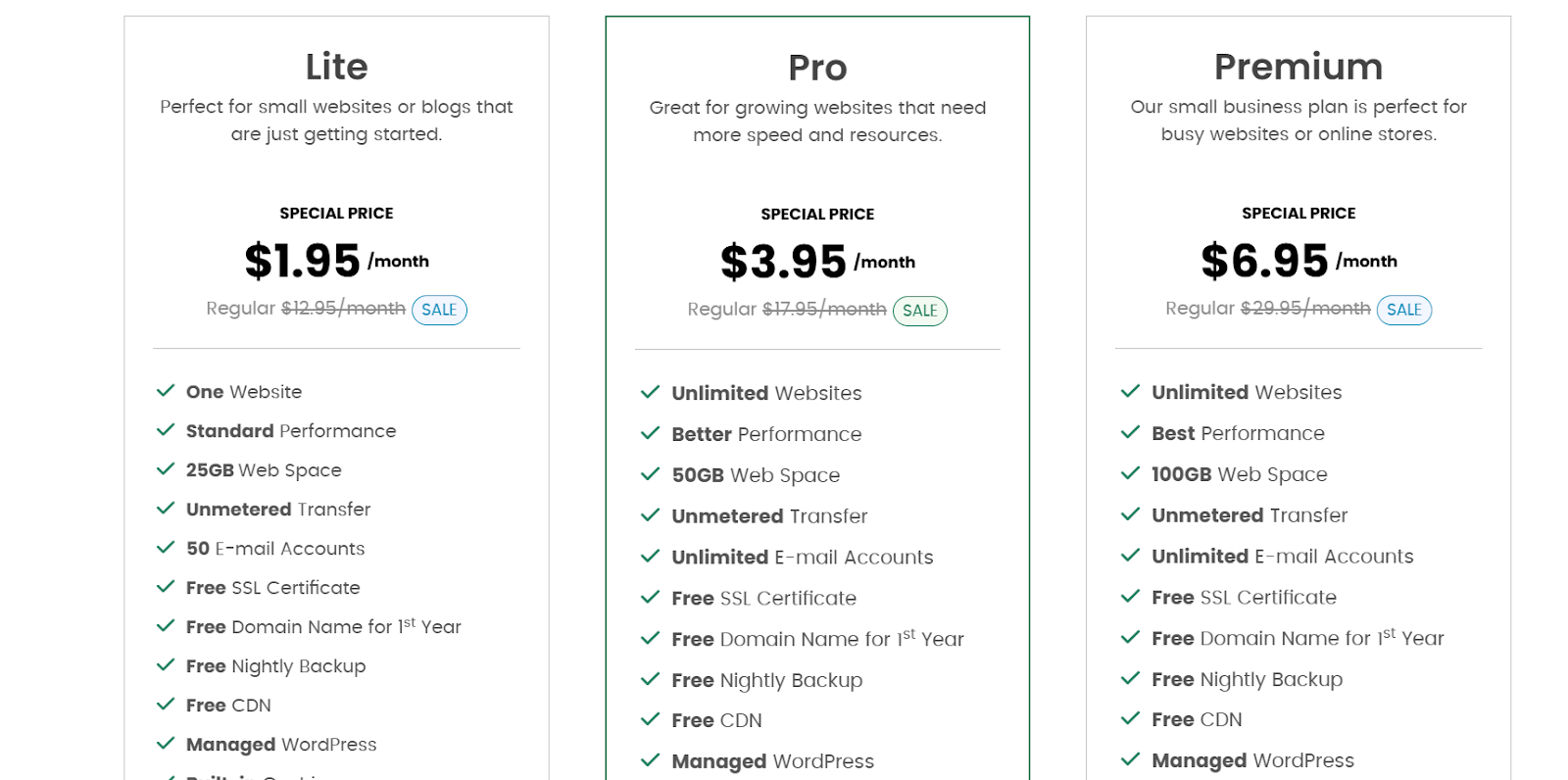Select the Lite plan heading
Image resolution: width=1568 pixels, height=780 pixels.
coord(336,67)
